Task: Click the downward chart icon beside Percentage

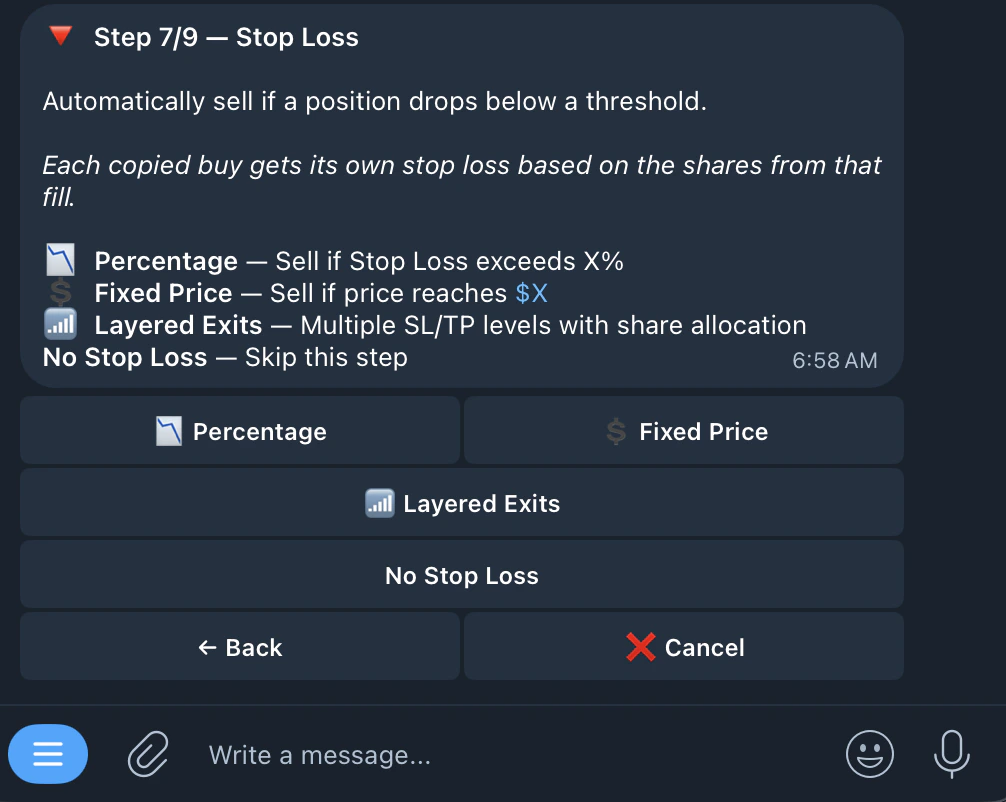Action: [59, 260]
